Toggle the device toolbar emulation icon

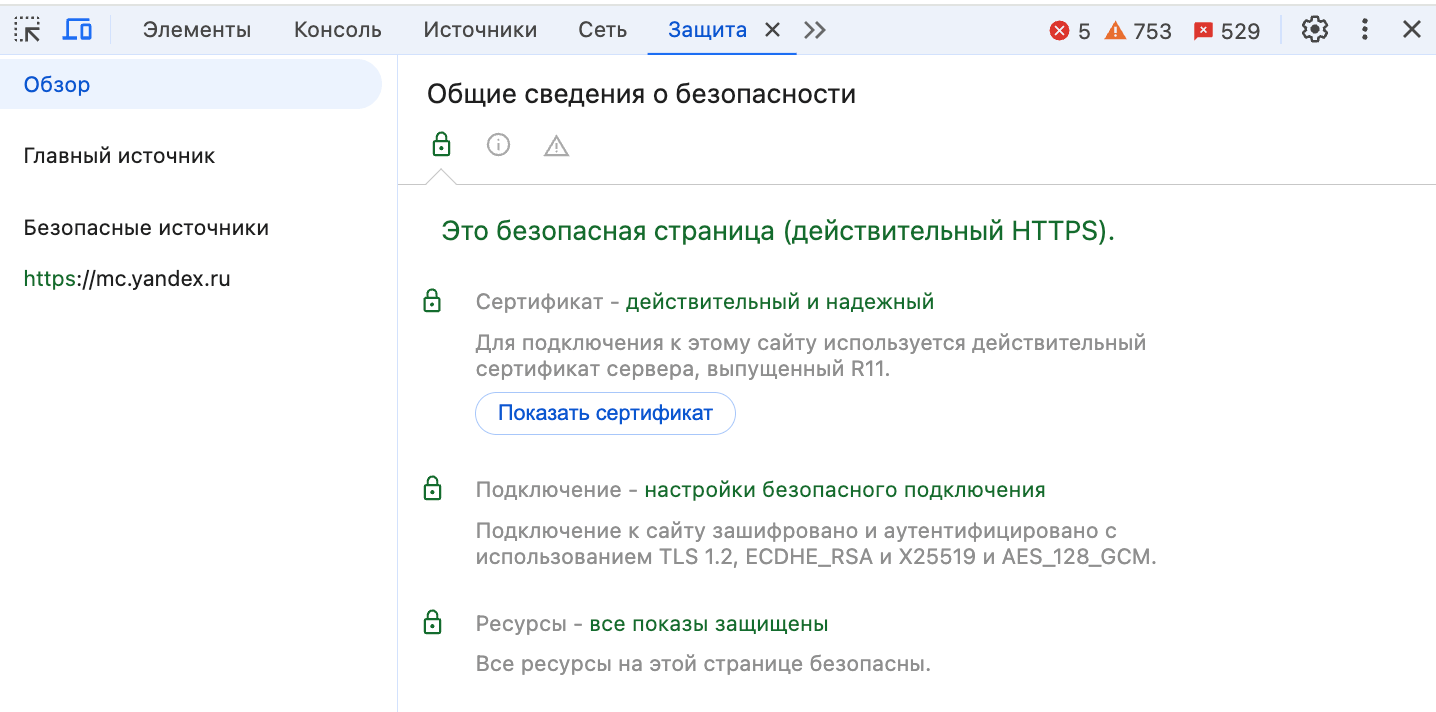(x=77, y=29)
